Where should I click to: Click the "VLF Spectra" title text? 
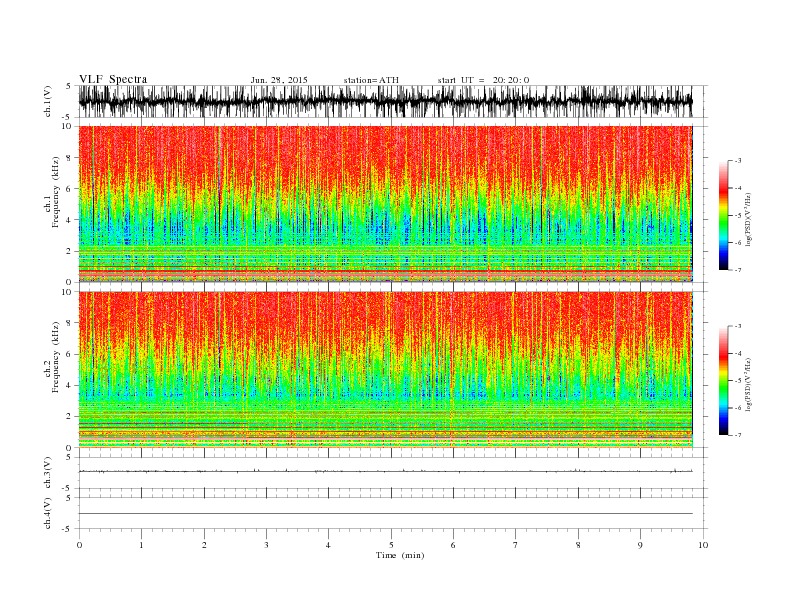click(x=113, y=79)
